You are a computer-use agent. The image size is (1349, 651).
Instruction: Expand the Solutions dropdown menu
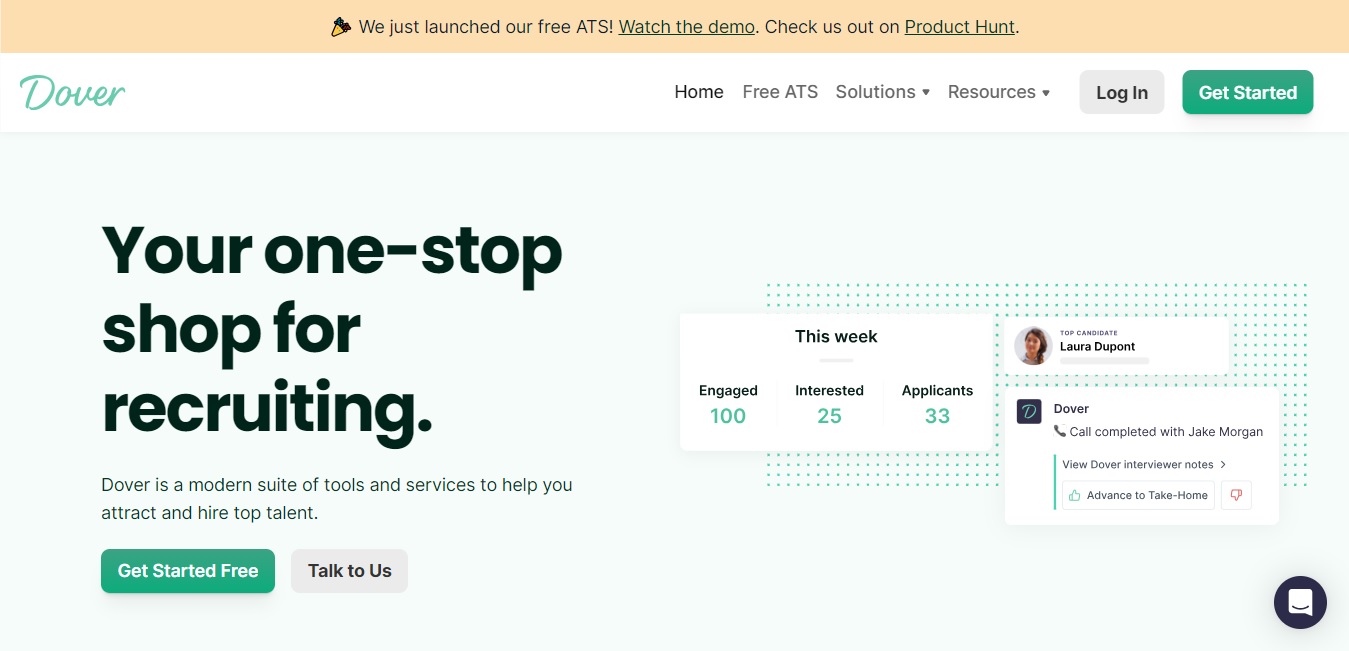tap(883, 92)
